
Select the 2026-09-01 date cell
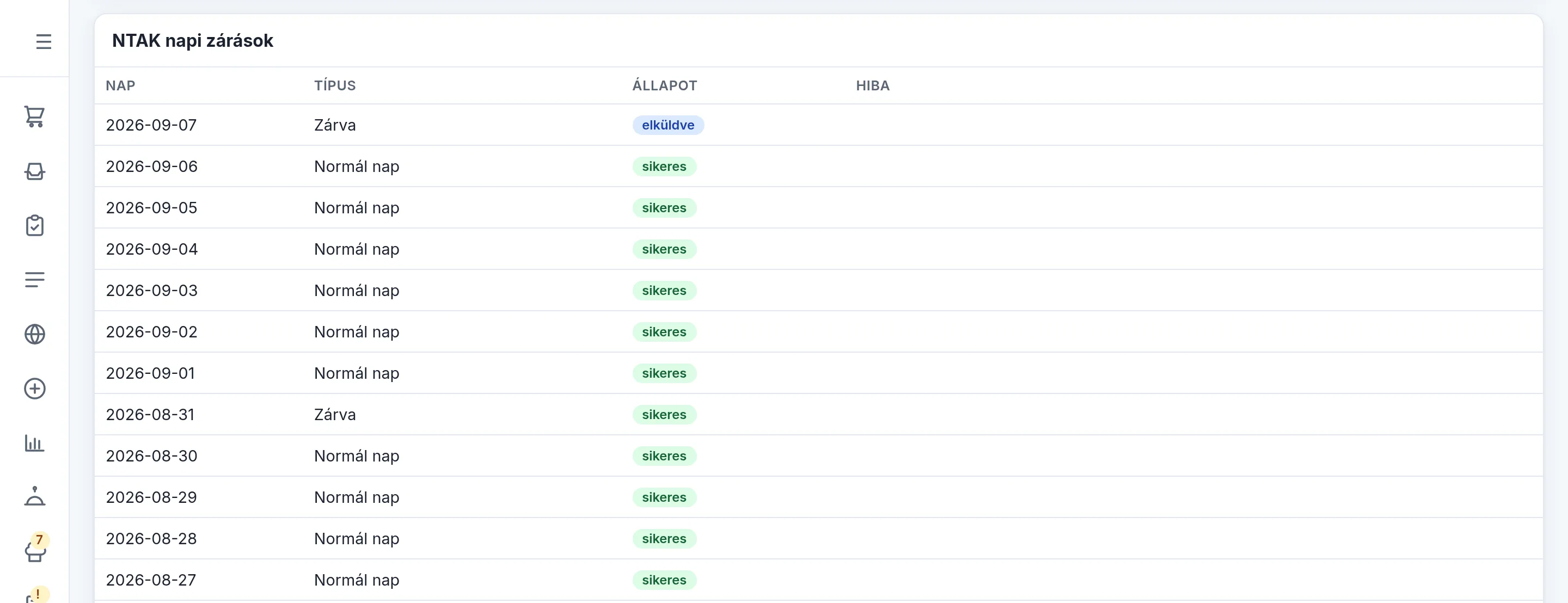150,373
